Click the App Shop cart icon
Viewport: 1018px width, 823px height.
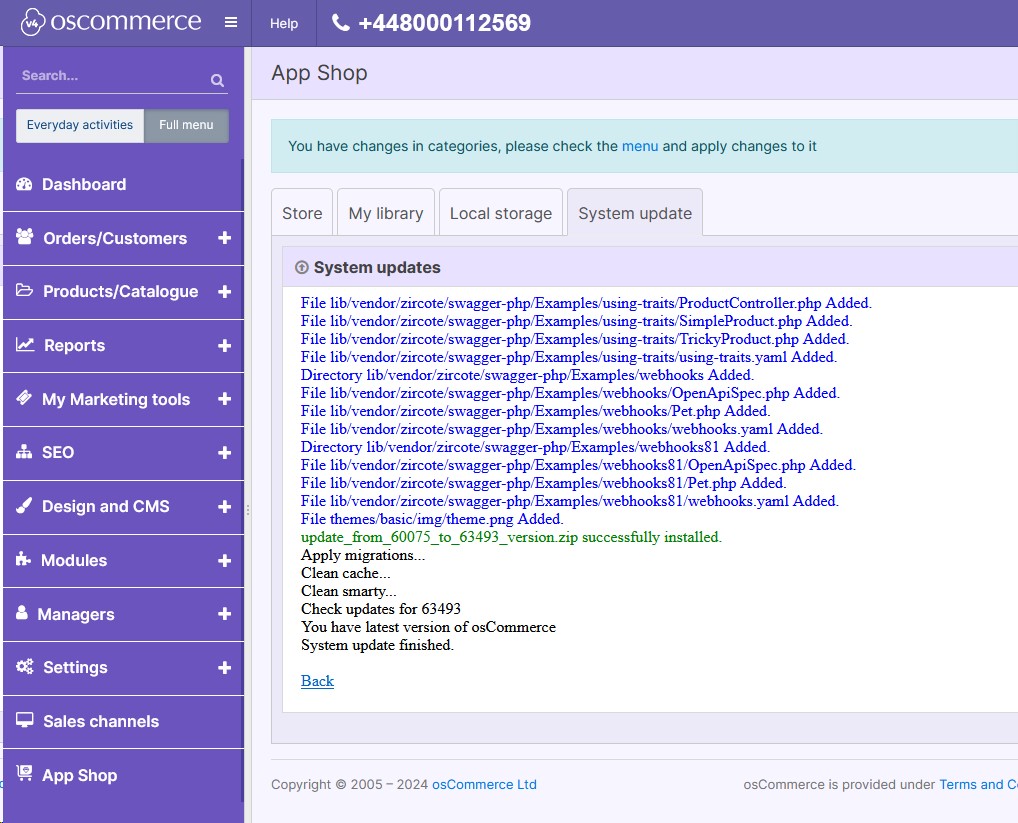click(24, 772)
